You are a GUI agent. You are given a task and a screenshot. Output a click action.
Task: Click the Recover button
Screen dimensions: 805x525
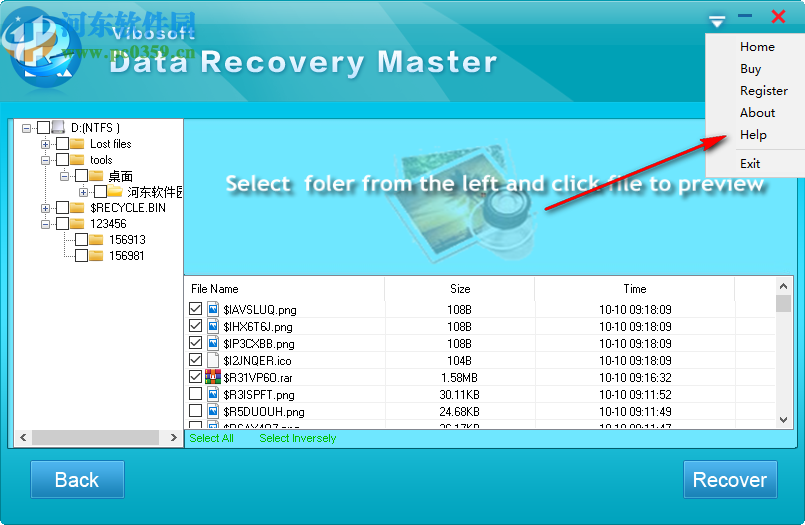(x=730, y=479)
